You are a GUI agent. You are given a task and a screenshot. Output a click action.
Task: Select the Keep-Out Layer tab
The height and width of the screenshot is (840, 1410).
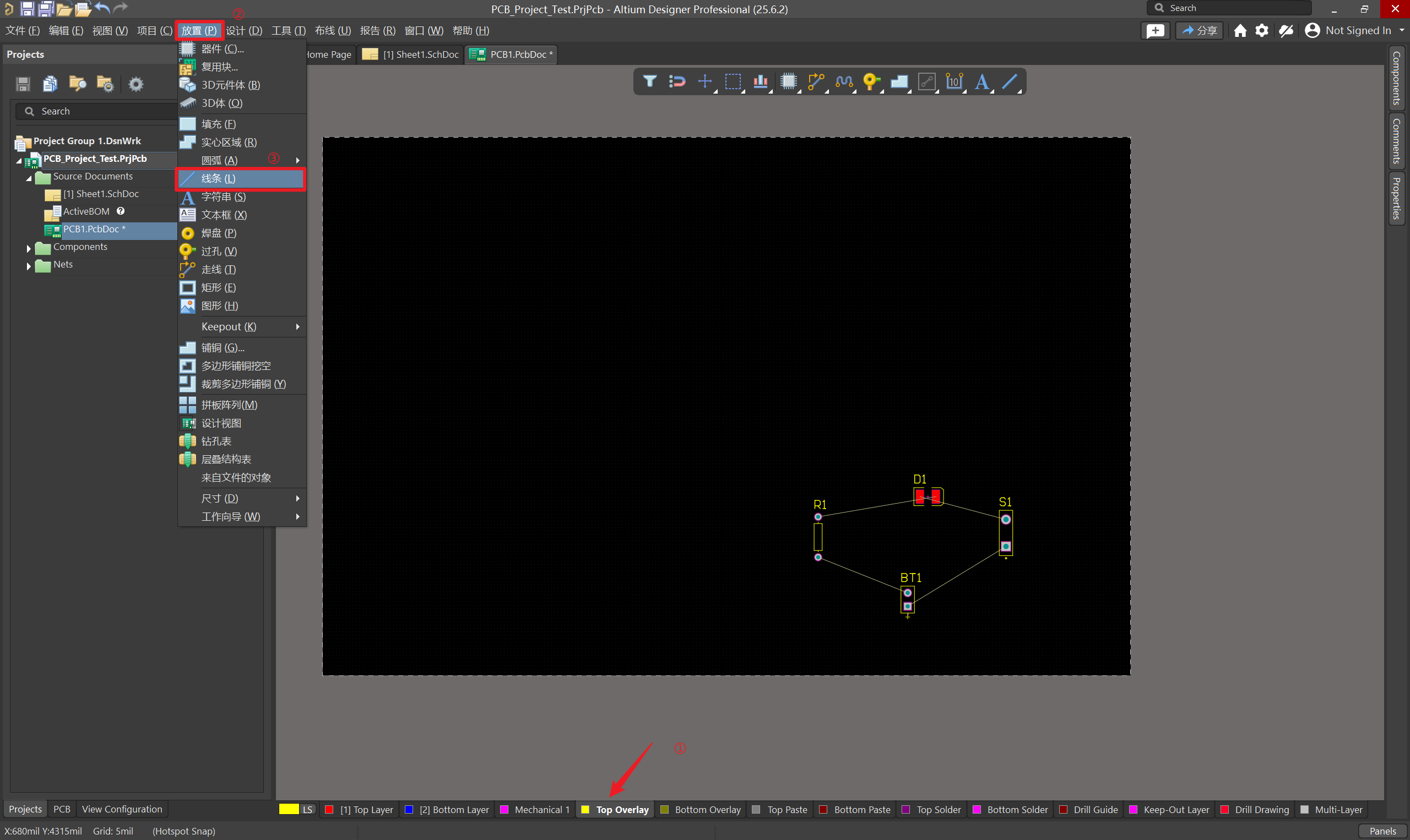tap(1175, 809)
